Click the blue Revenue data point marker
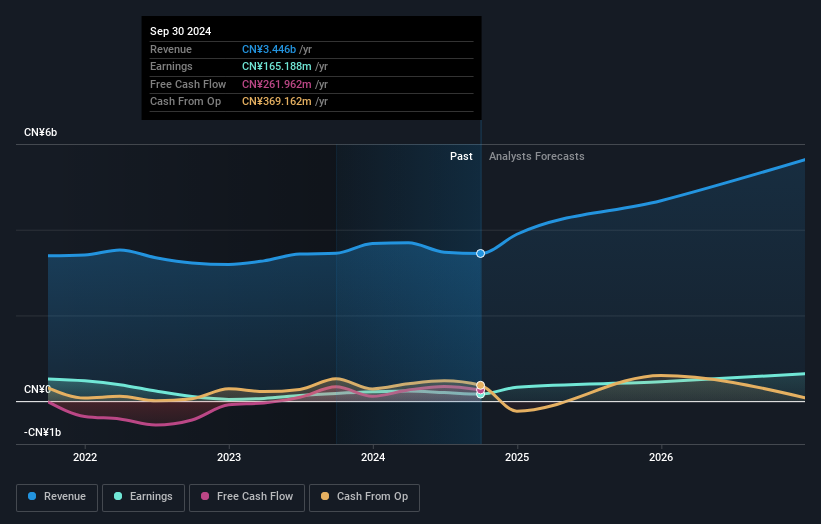The height and width of the screenshot is (524, 821). coord(480,253)
